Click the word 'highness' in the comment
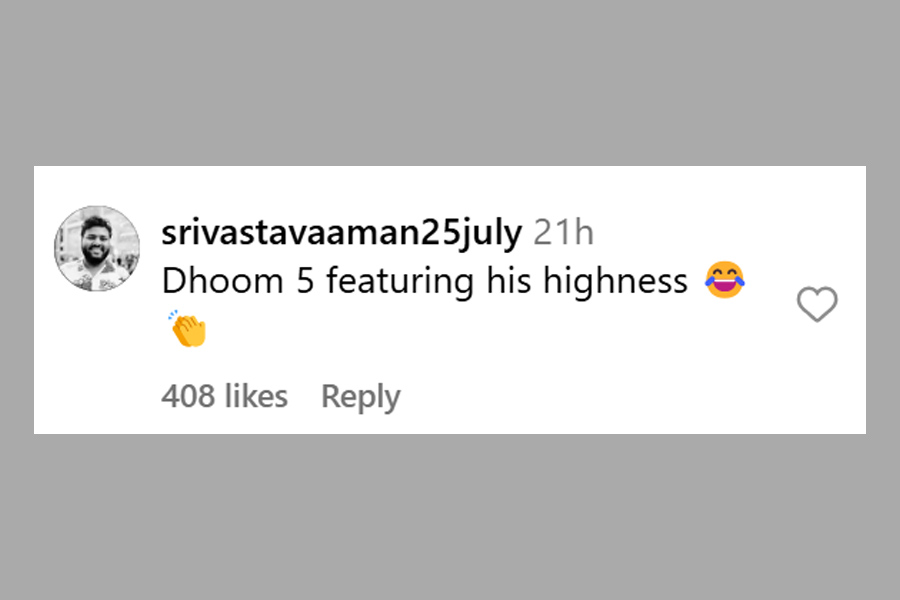 [x=615, y=281]
